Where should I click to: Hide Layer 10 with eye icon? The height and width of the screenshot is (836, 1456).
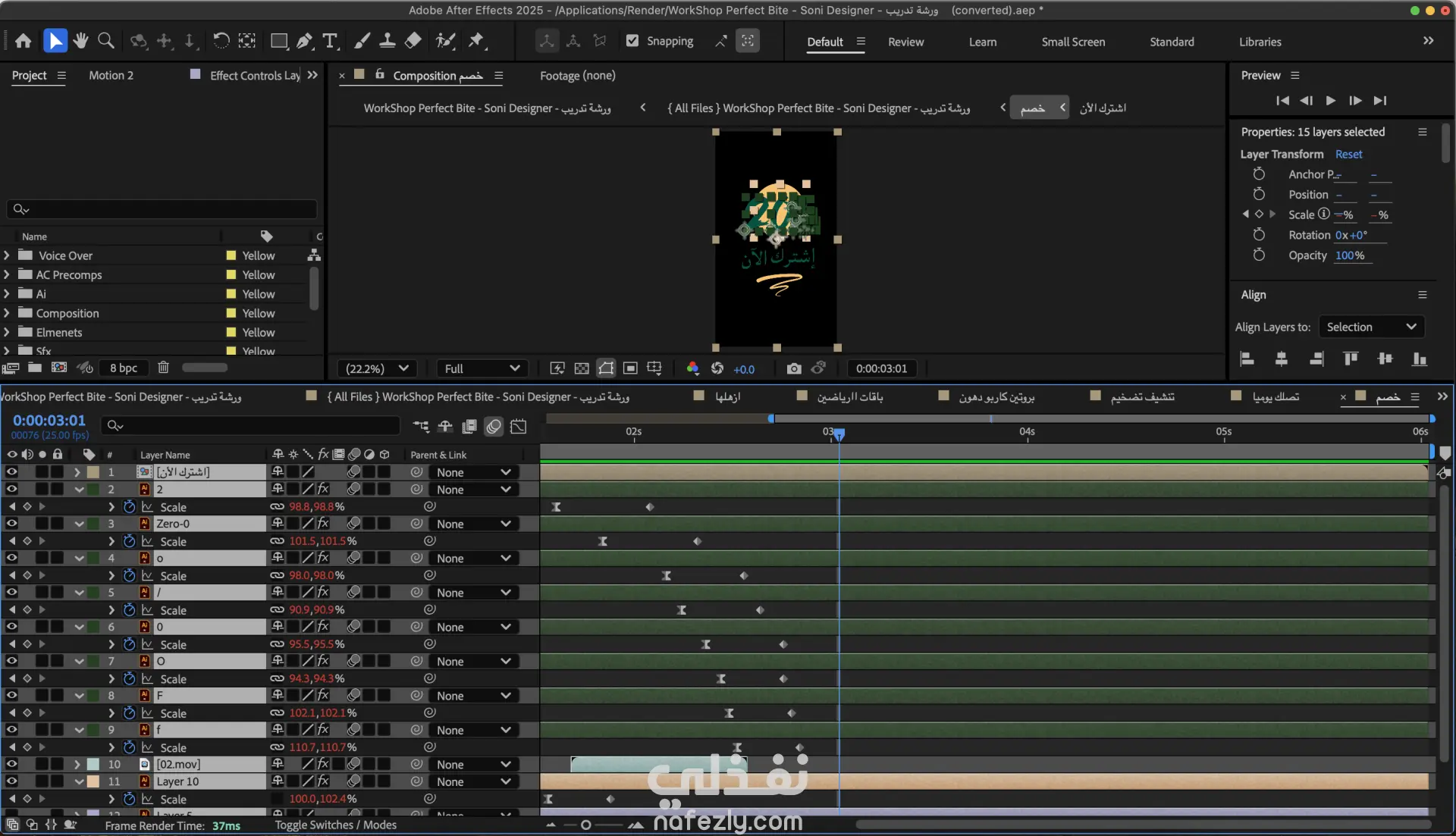(x=11, y=781)
